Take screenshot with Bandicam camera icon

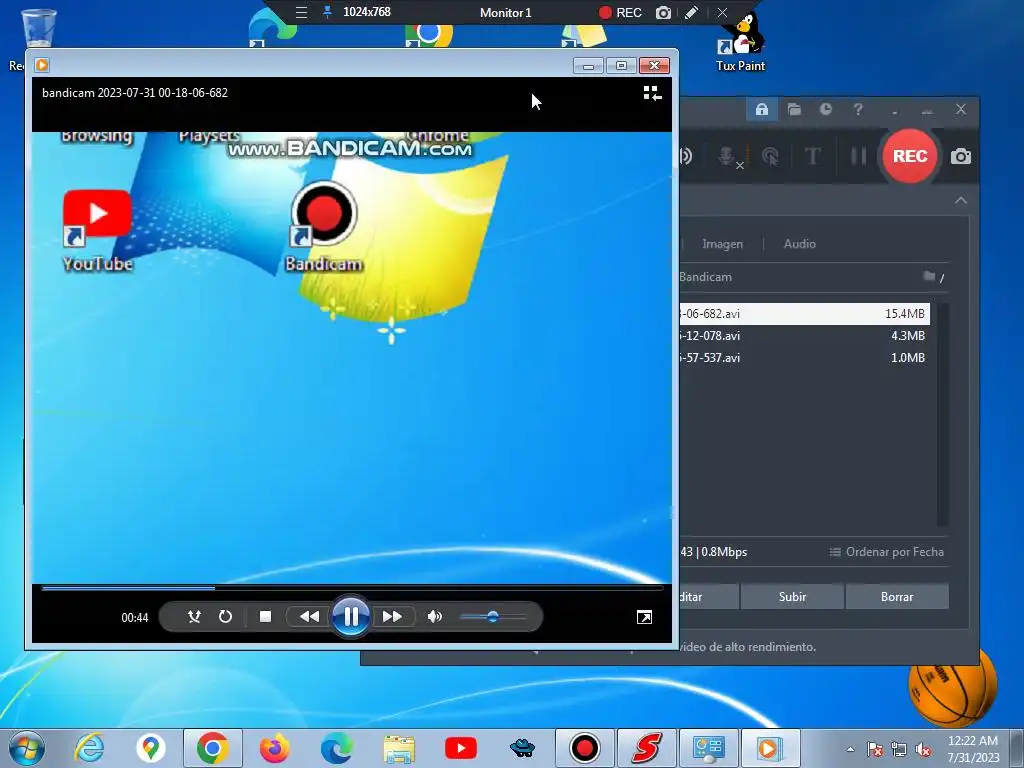[x=961, y=157]
